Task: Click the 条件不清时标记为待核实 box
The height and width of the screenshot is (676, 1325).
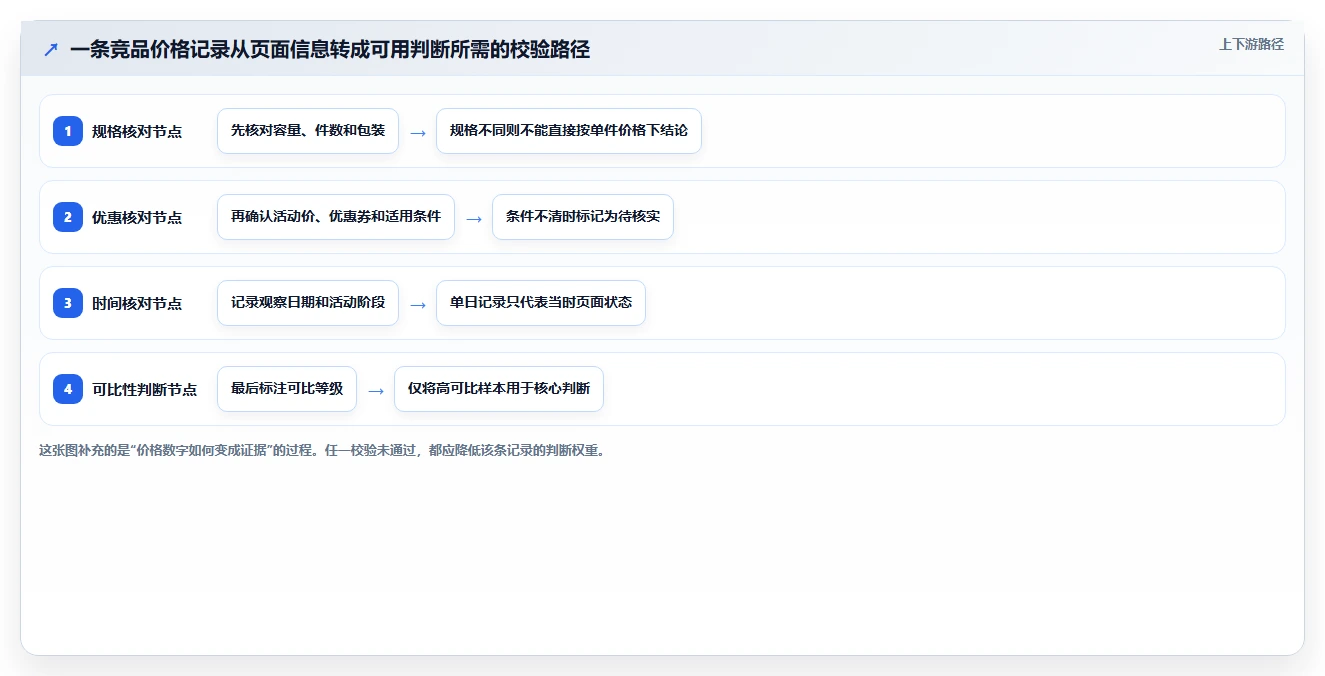Action: click(583, 217)
